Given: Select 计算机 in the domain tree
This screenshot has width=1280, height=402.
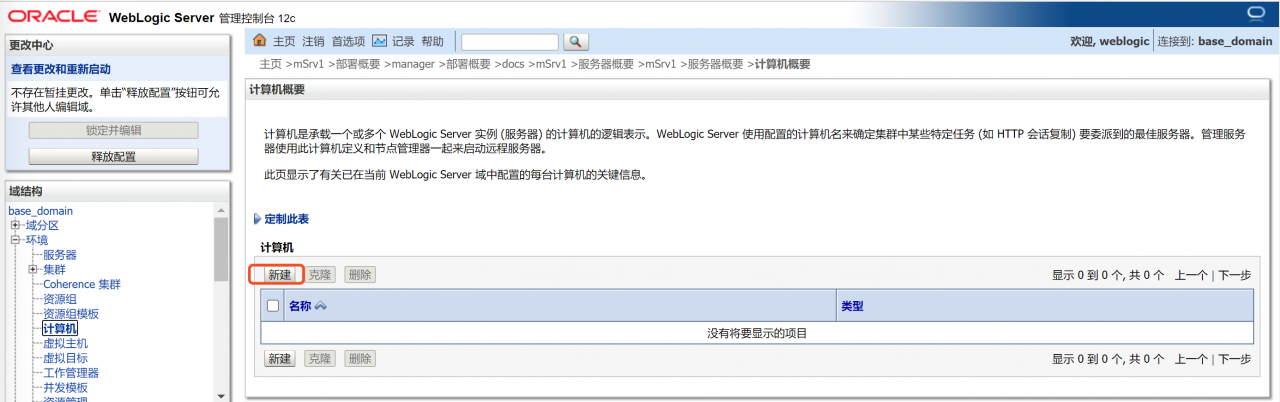Looking at the screenshot, I should 60,328.
